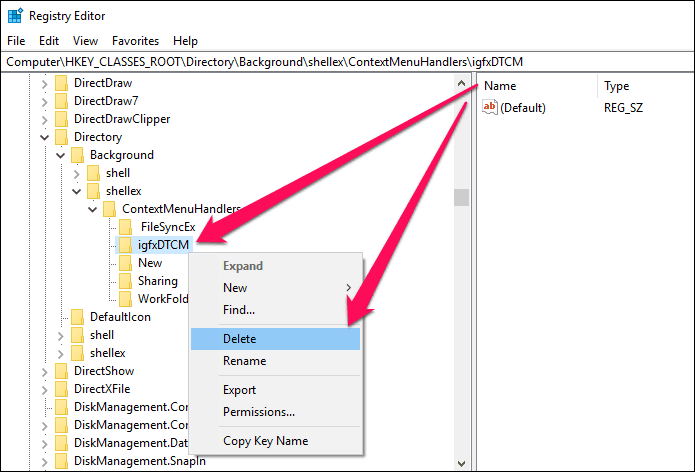Collapse the Directory key
This screenshot has width=695, height=472.
[x=44, y=137]
